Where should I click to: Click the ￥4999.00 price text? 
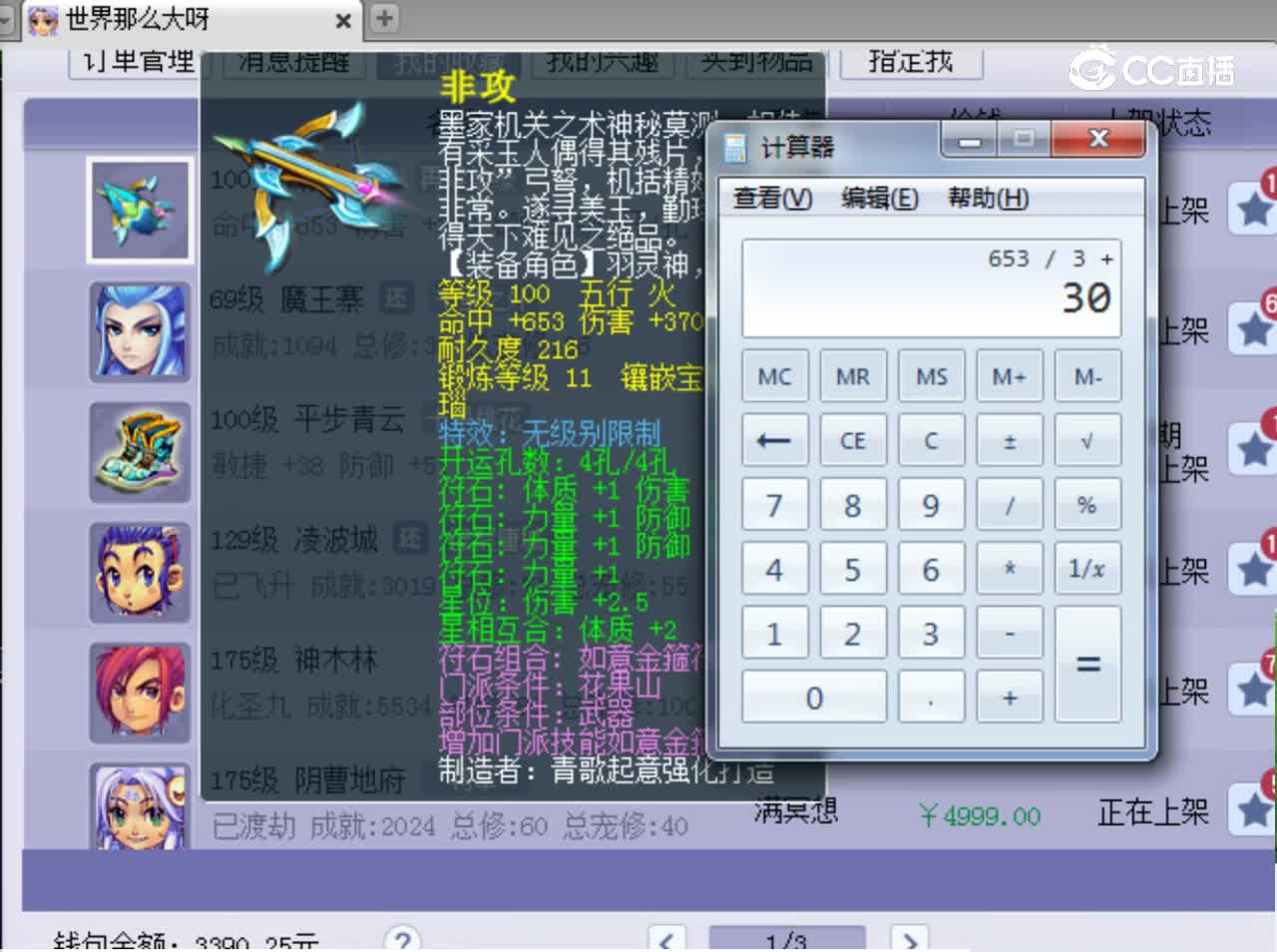coord(980,817)
